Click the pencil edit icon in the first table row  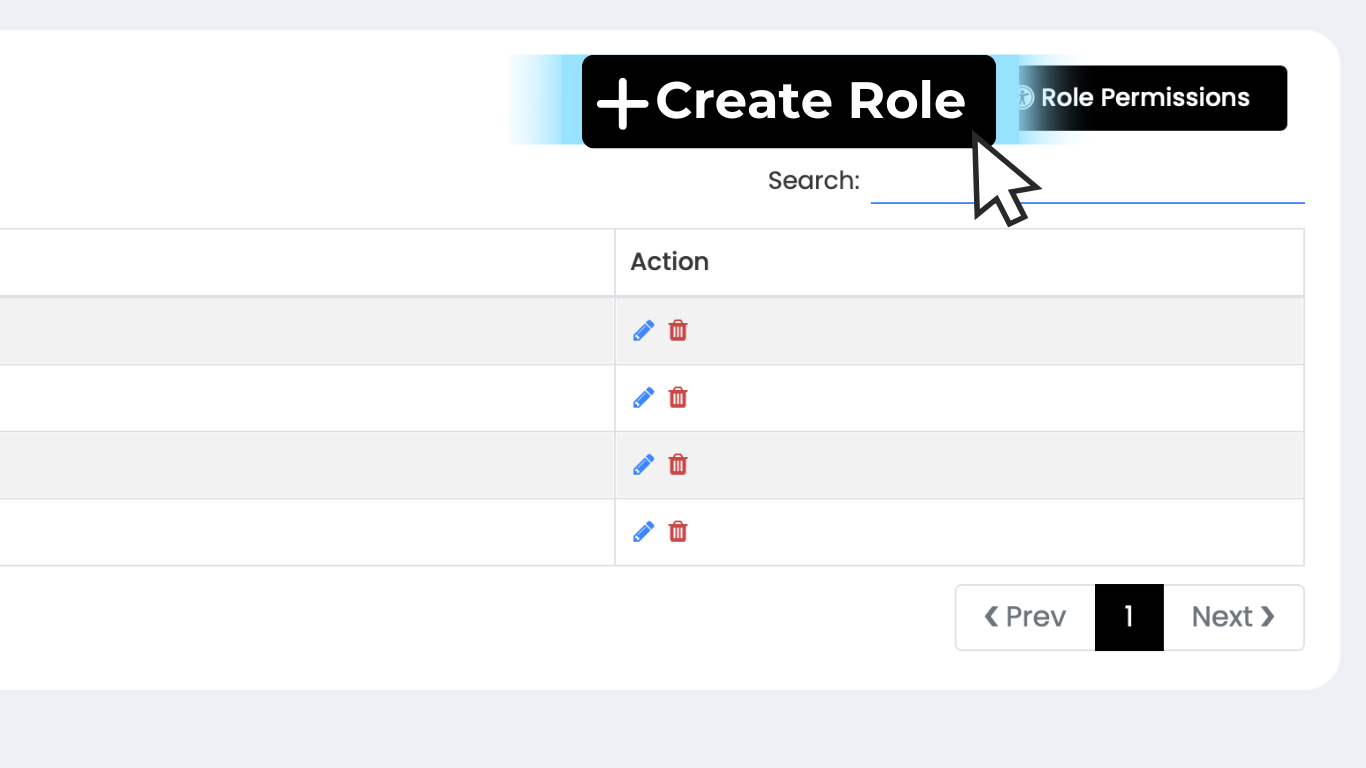[644, 331]
